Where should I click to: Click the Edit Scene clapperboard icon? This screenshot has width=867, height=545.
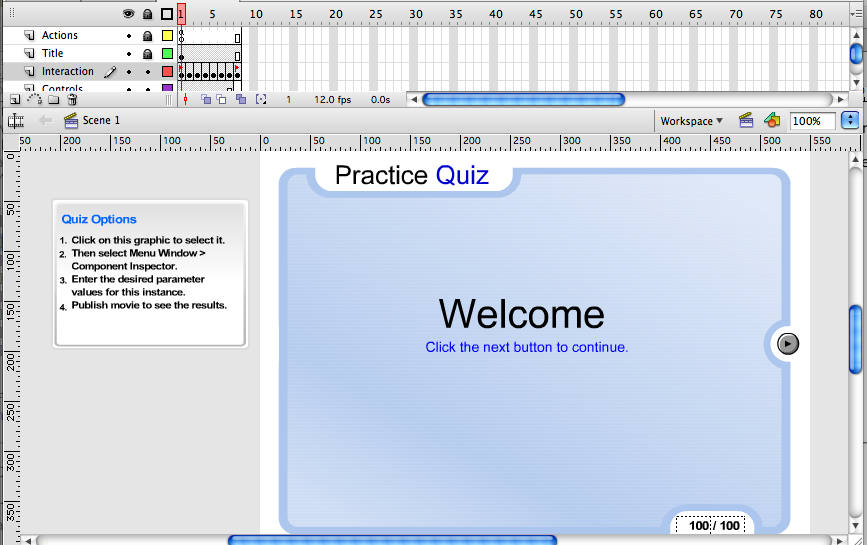click(x=746, y=120)
